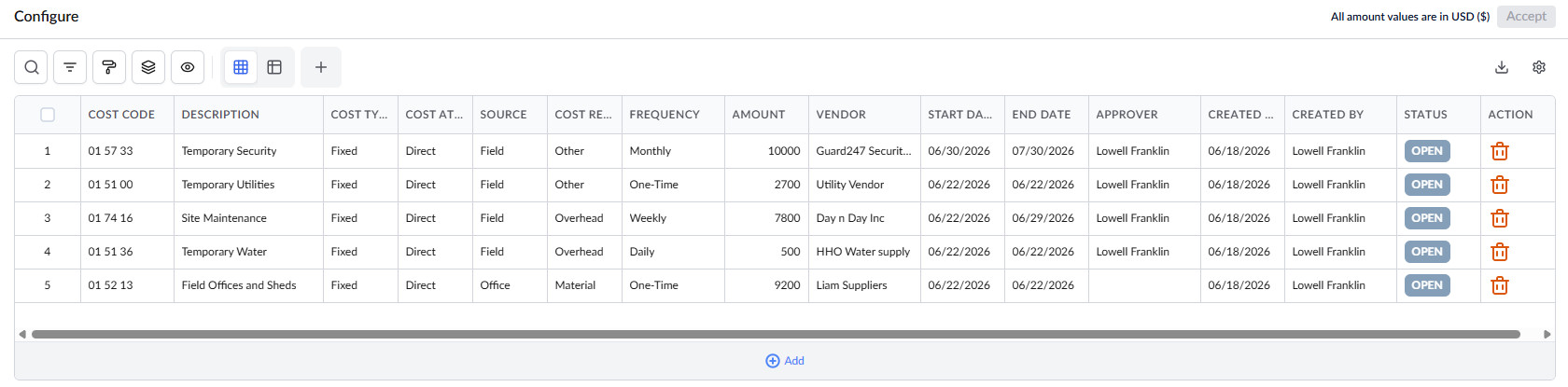
Task: Tick the select-all header checkbox
Action: 48,115
